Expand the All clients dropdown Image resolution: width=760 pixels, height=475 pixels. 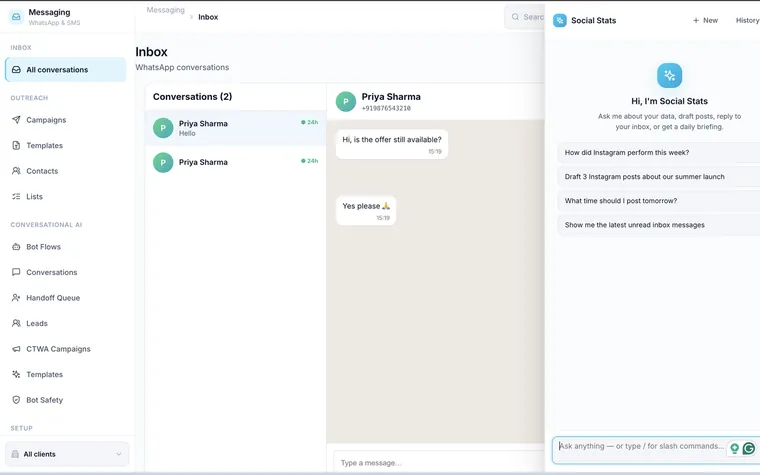coord(67,454)
